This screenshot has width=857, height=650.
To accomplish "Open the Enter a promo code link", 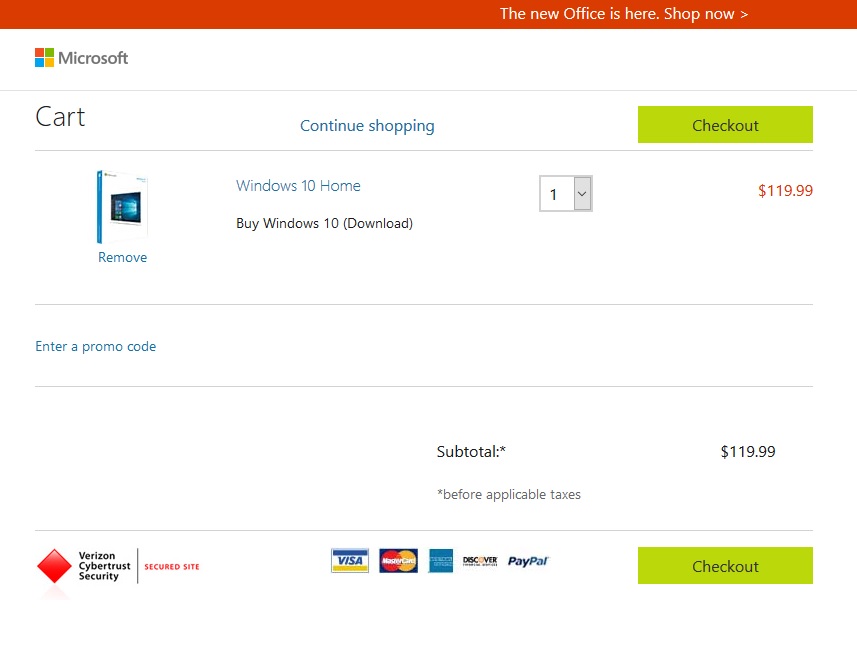I will click(96, 347).
